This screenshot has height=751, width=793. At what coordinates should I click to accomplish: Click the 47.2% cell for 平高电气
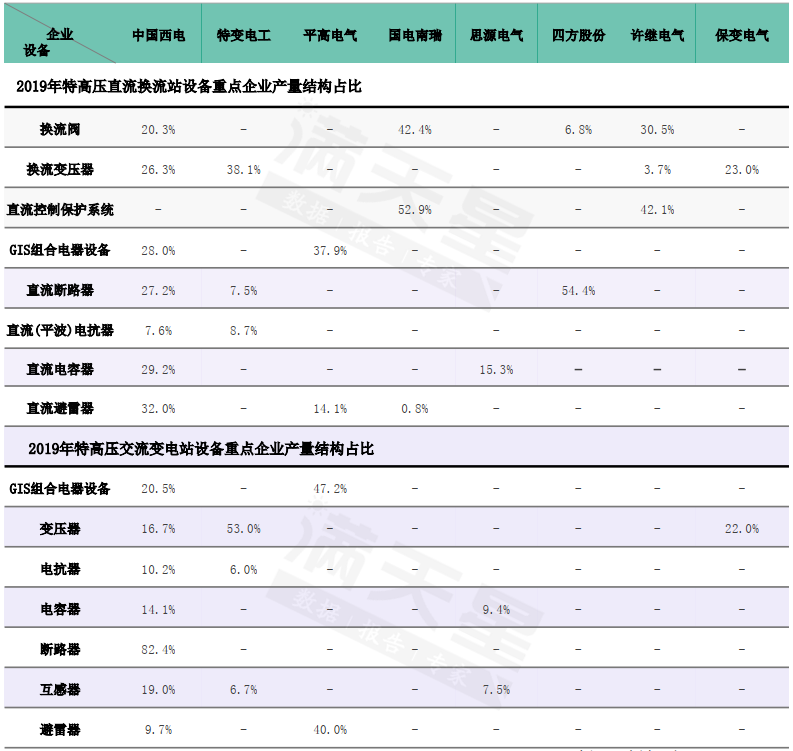[x=330, y=489]
